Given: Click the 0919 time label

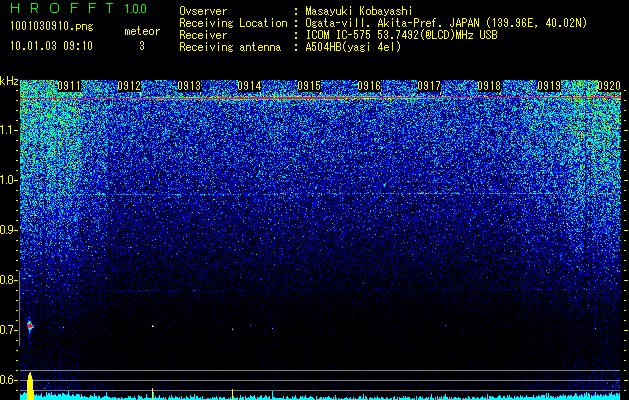Looking at the screenshot, I should tap(549, 86).
